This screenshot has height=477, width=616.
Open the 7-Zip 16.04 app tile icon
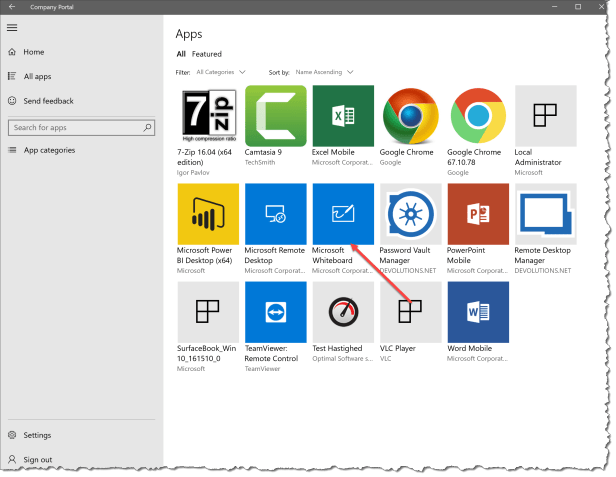[208, 116]
